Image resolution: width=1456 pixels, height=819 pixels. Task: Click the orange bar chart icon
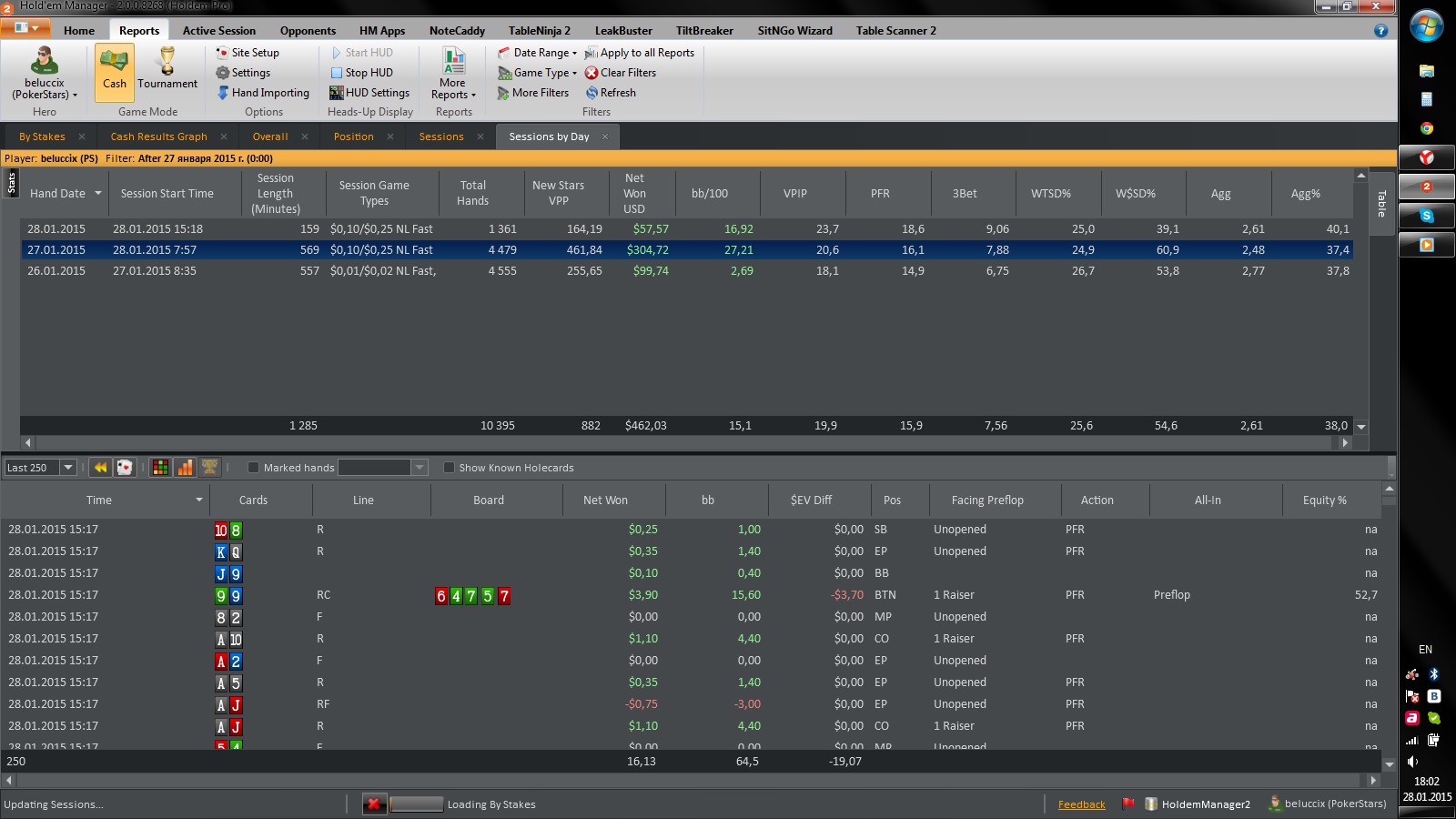[x=185, y=468]
